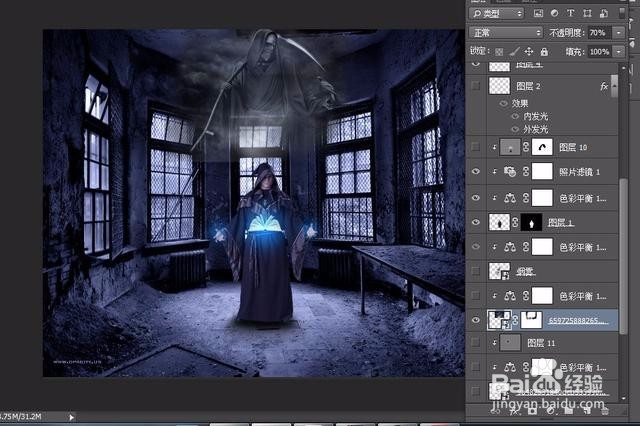
Task: Filter layers by adjustment layer icon
Action: pos(554,13)
